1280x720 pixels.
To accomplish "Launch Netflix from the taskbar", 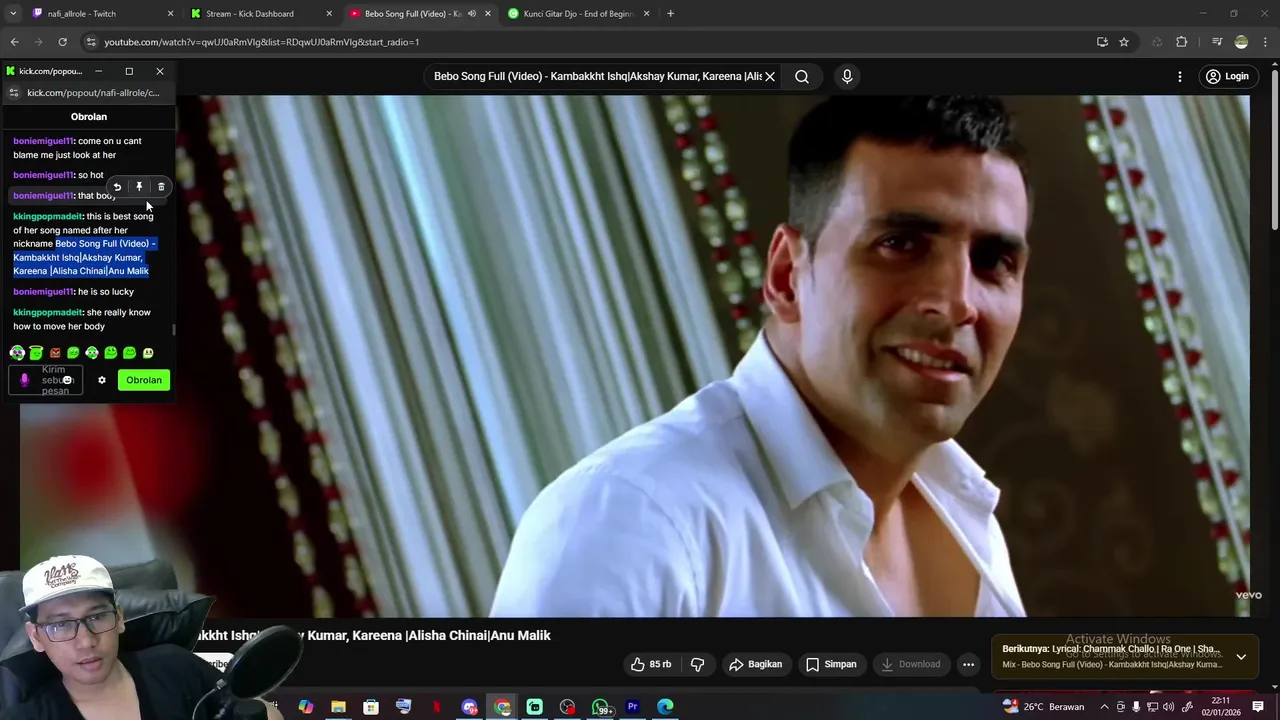I will pyautogui.click(x=436, y=707).
